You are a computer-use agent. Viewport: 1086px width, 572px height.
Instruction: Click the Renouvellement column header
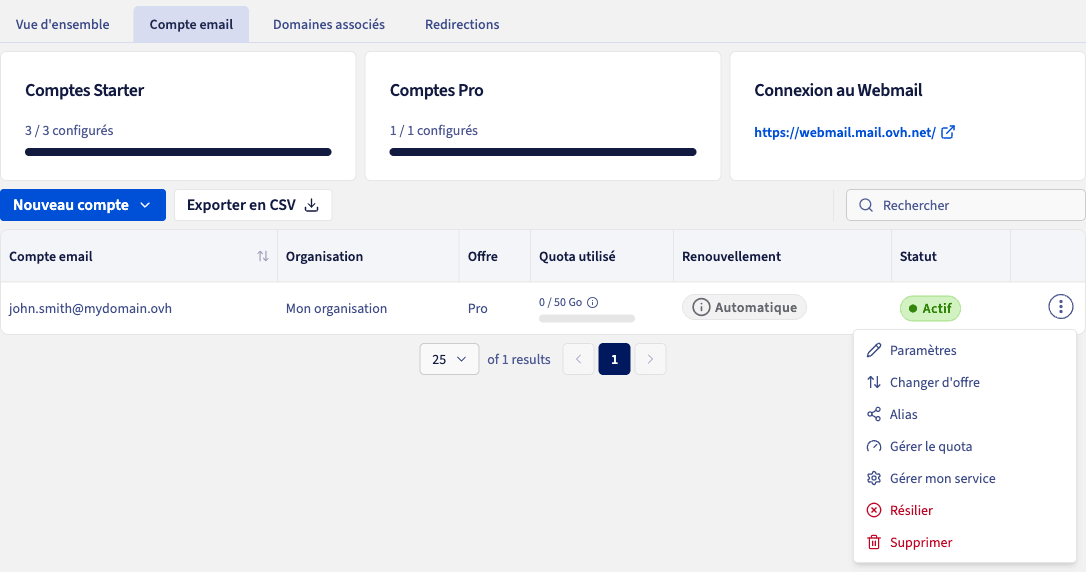point(731,256)
